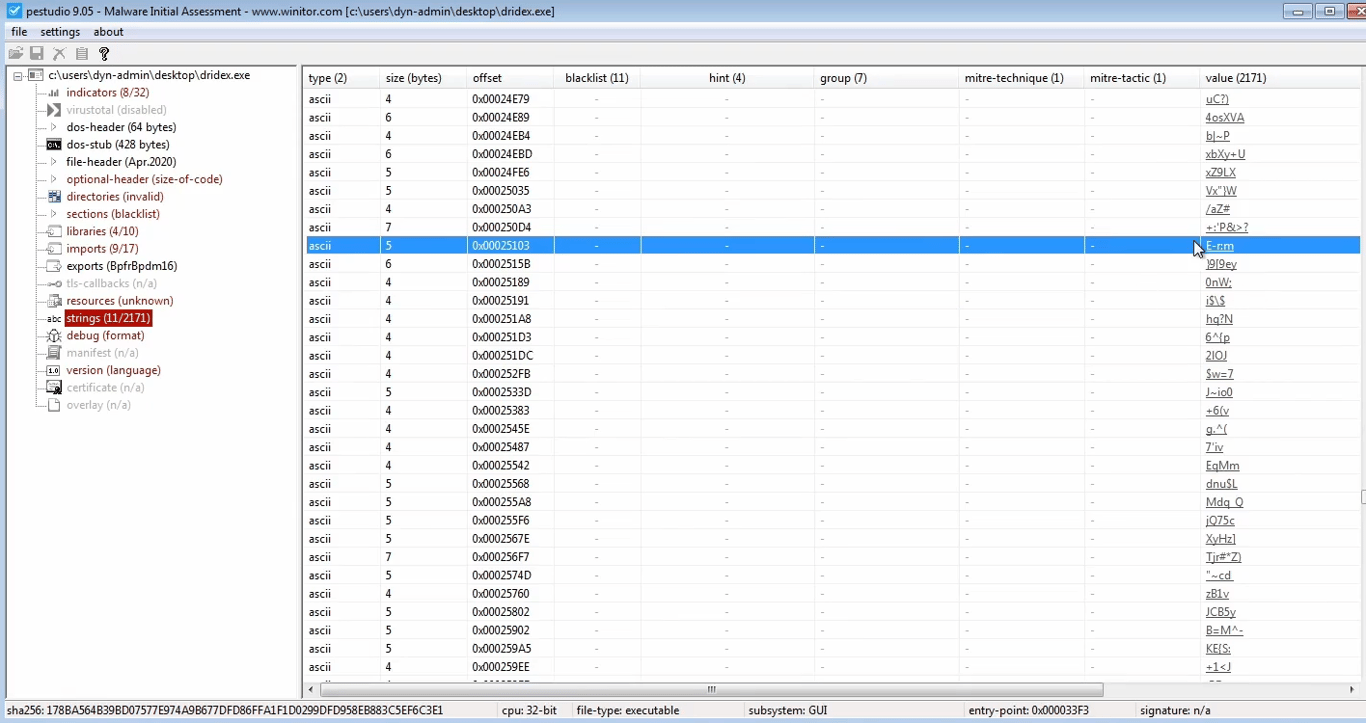1366x723 pixels.
Task: Sort by the mitre-technique (1) column header
Action: (1022, 78)
